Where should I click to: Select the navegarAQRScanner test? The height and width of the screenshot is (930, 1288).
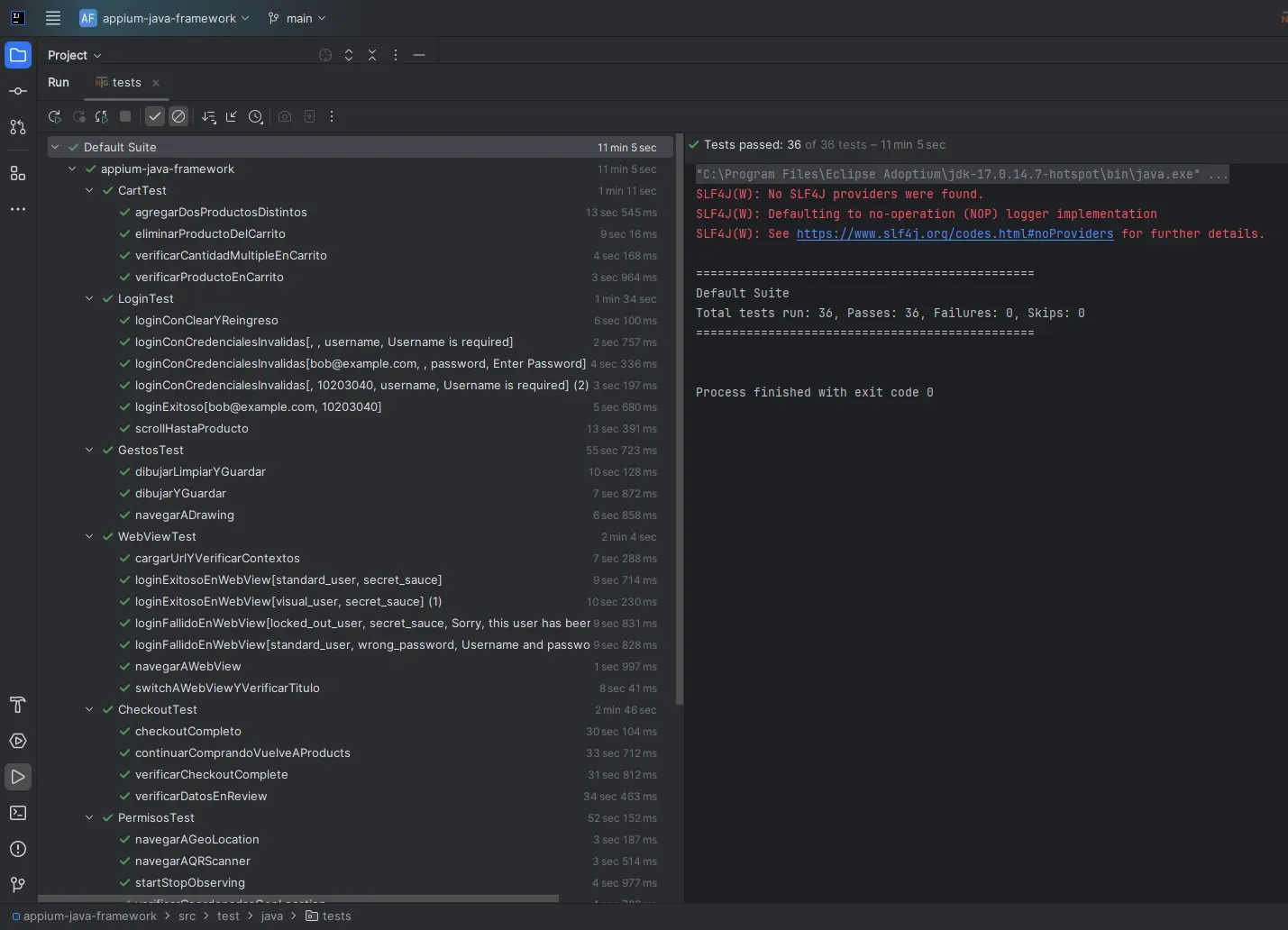(193, 861)
